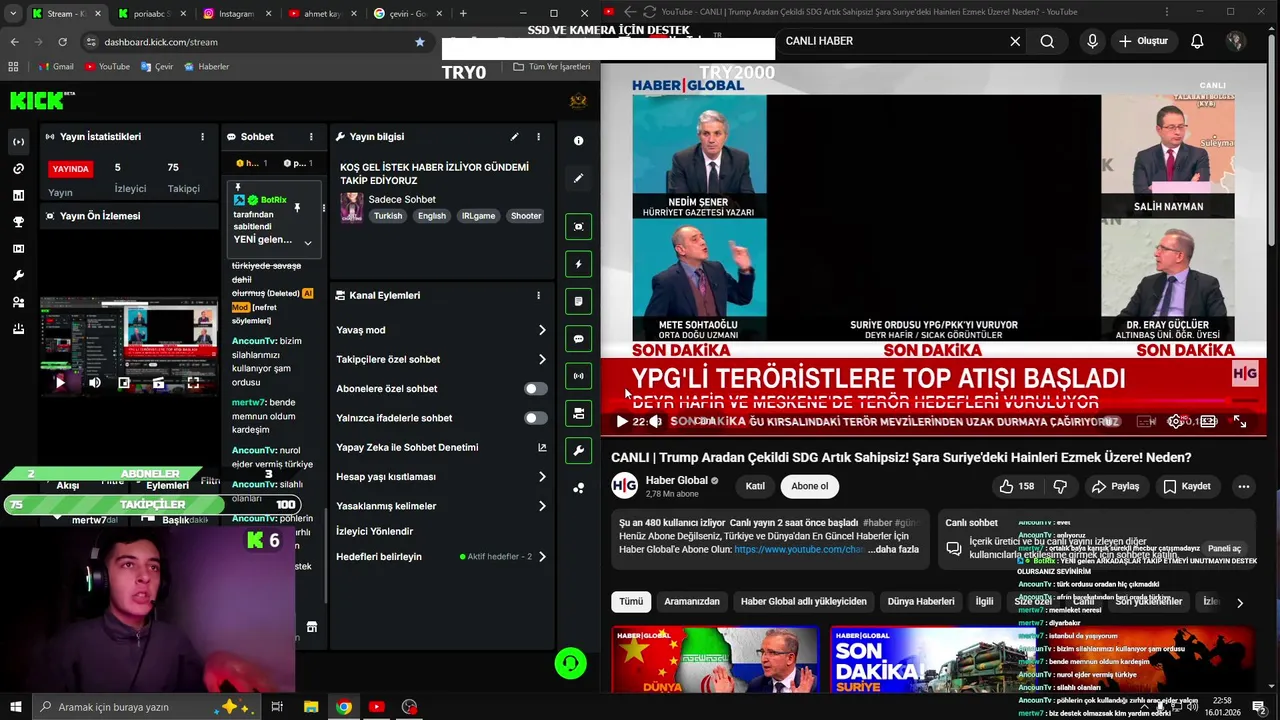Click the YouTube voice search microphone
Viewport: 1280px width, 720px height.
point(1092,41)
